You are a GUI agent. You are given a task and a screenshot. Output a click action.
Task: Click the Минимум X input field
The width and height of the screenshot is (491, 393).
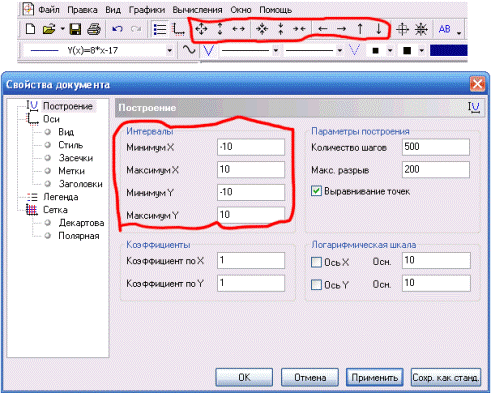point(251,147)
